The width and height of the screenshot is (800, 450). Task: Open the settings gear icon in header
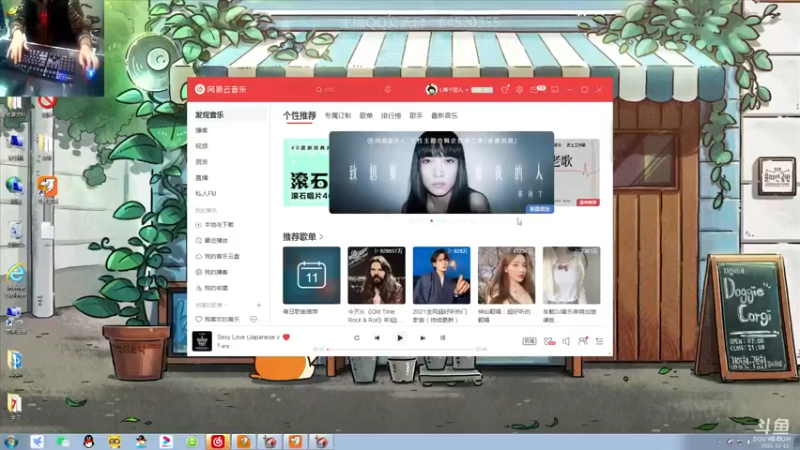[x=519, y=90]
